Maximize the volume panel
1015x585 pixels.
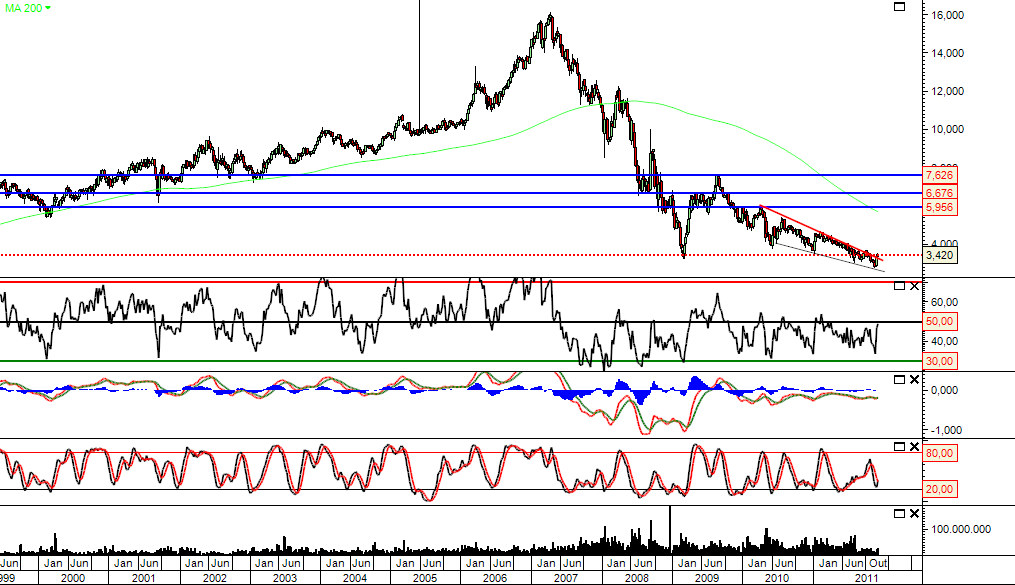click(899, 514)
